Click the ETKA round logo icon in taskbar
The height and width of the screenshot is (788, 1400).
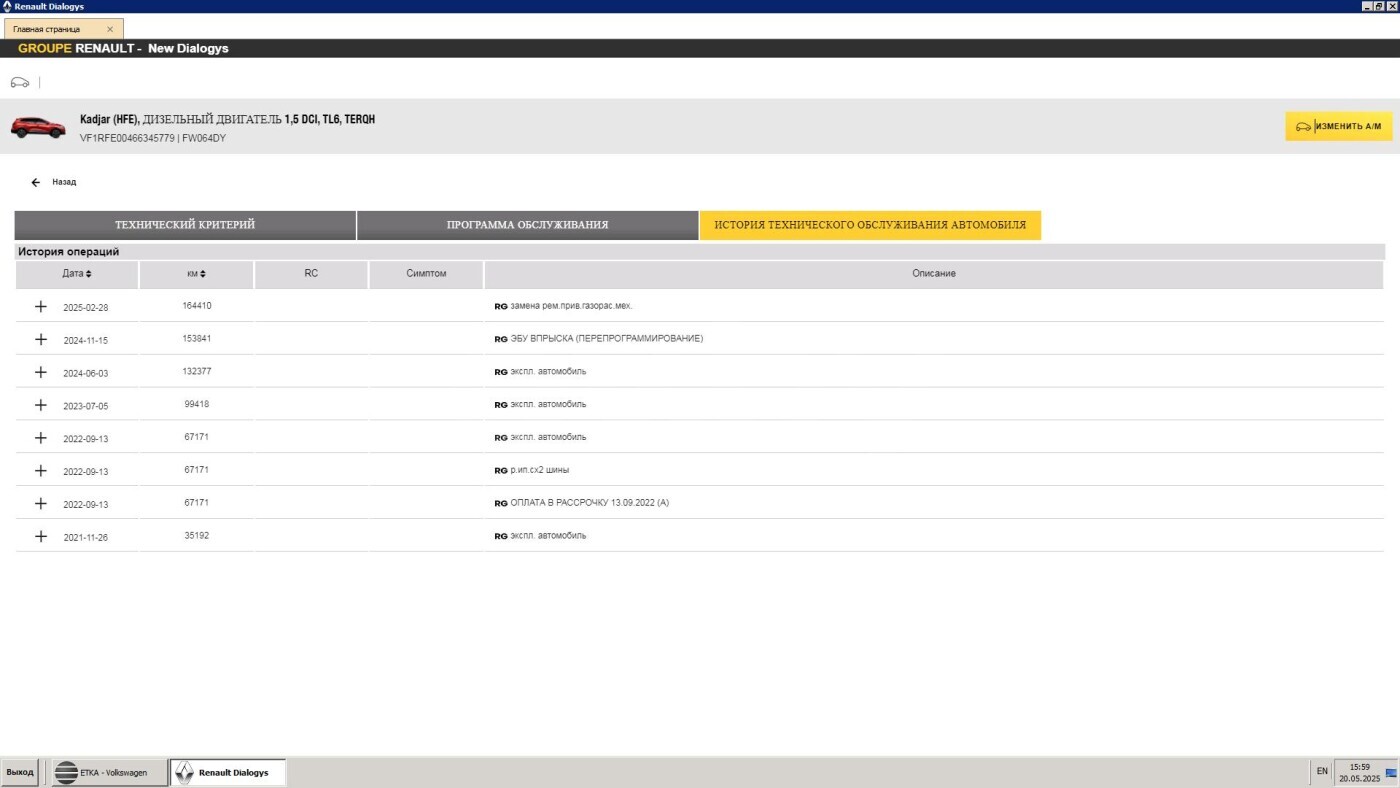65,772
